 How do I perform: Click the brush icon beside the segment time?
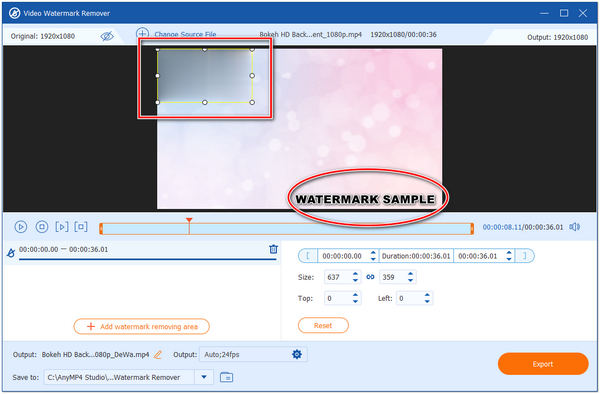[x=11, y=252]
